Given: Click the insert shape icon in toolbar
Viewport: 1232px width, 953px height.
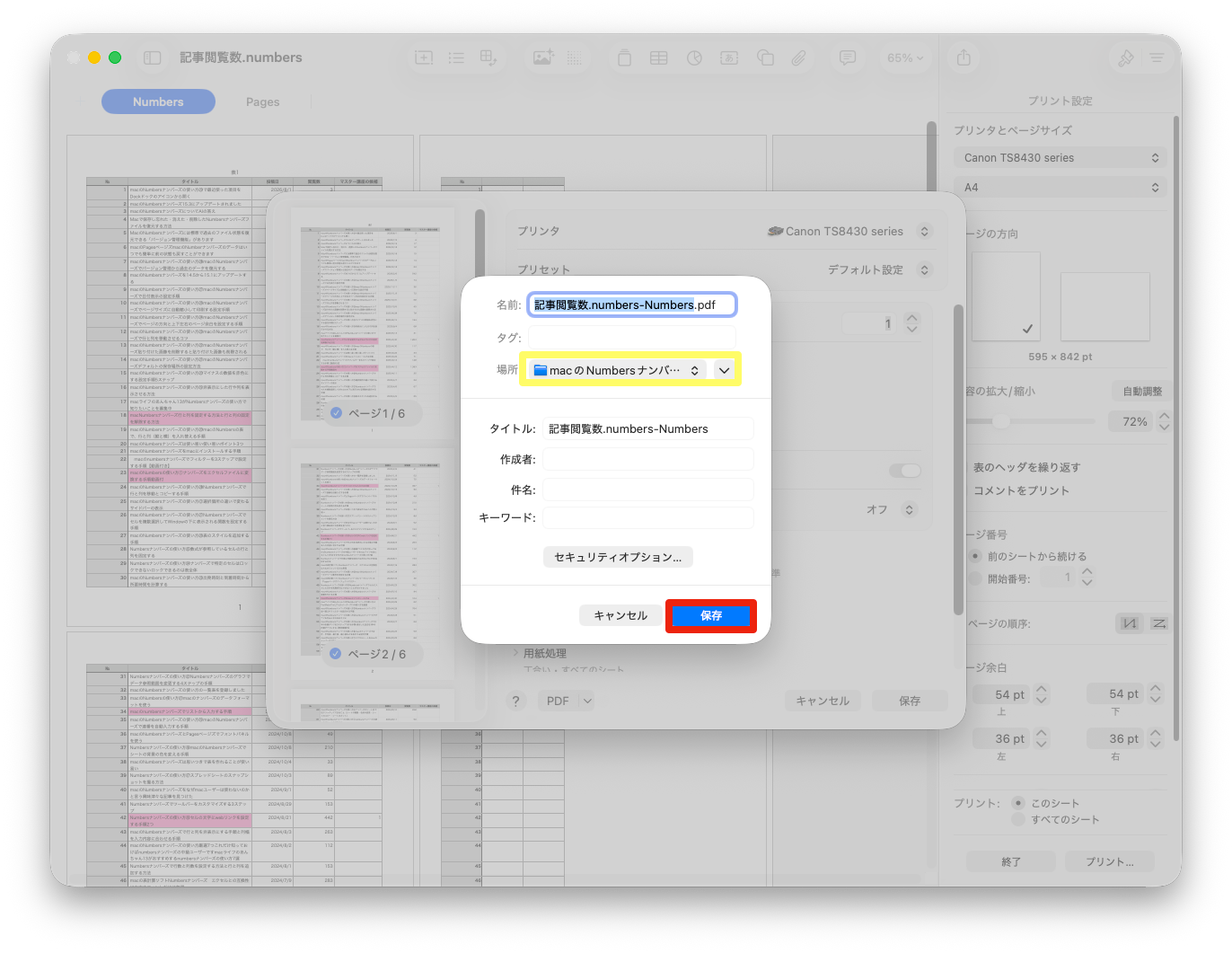Looking at the screenshot, I should 765,57.
